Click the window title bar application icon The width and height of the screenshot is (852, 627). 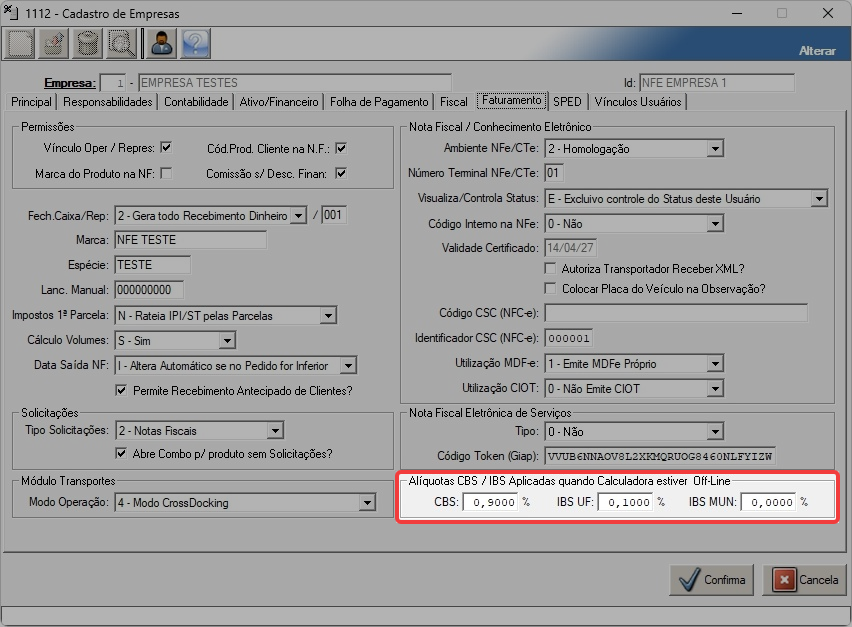(x=11, y=12)
